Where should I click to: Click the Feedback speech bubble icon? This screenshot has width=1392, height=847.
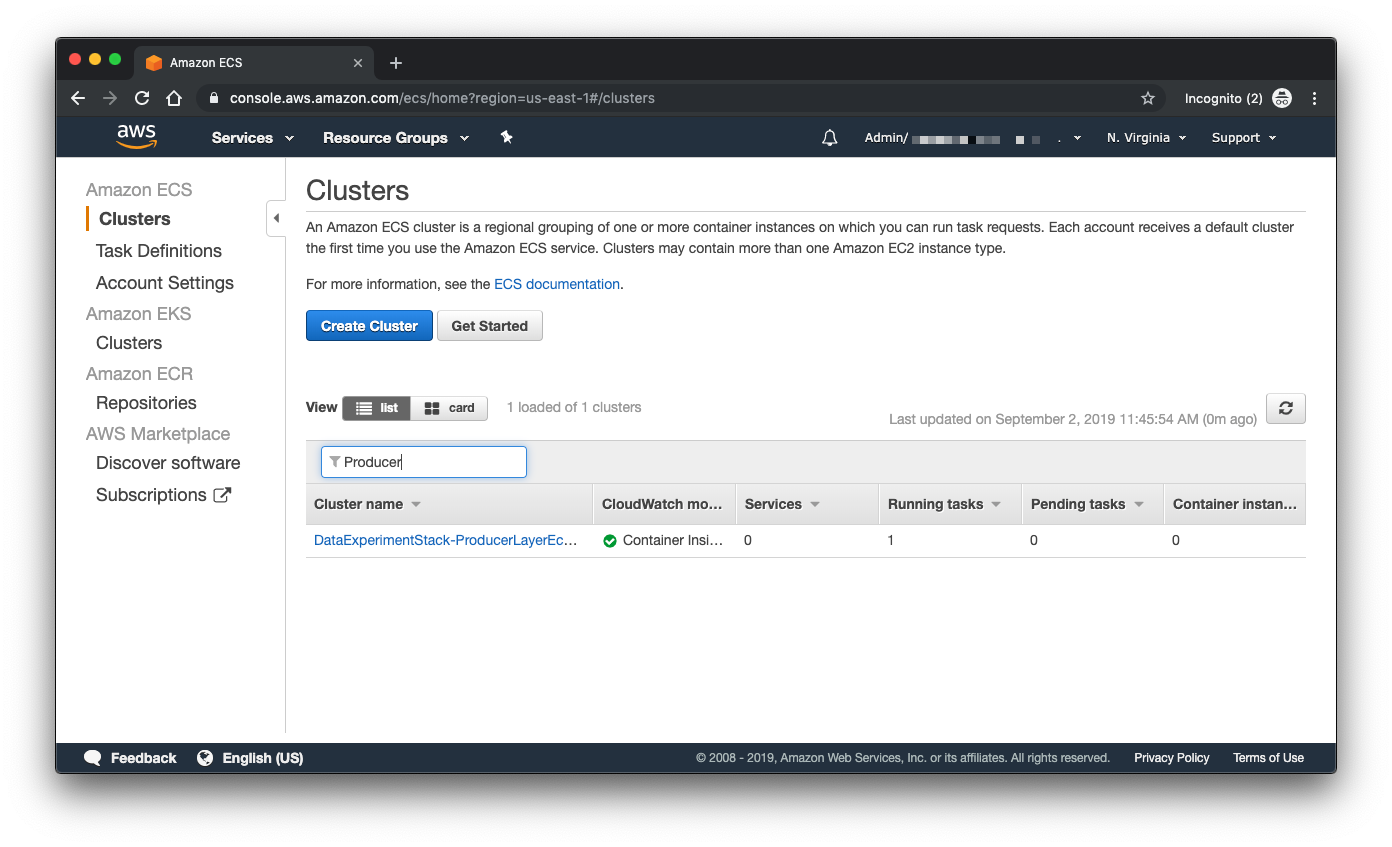point(93,758)
